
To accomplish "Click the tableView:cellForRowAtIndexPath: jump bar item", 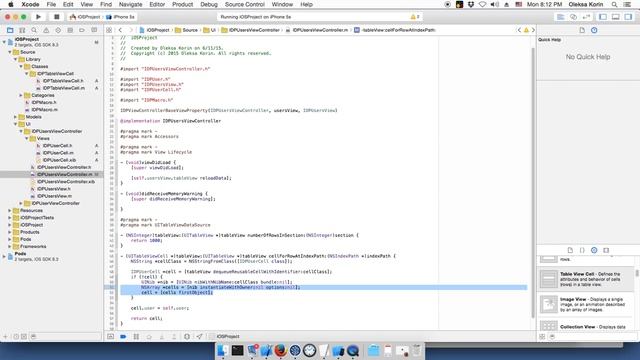I will coord(395,30).
